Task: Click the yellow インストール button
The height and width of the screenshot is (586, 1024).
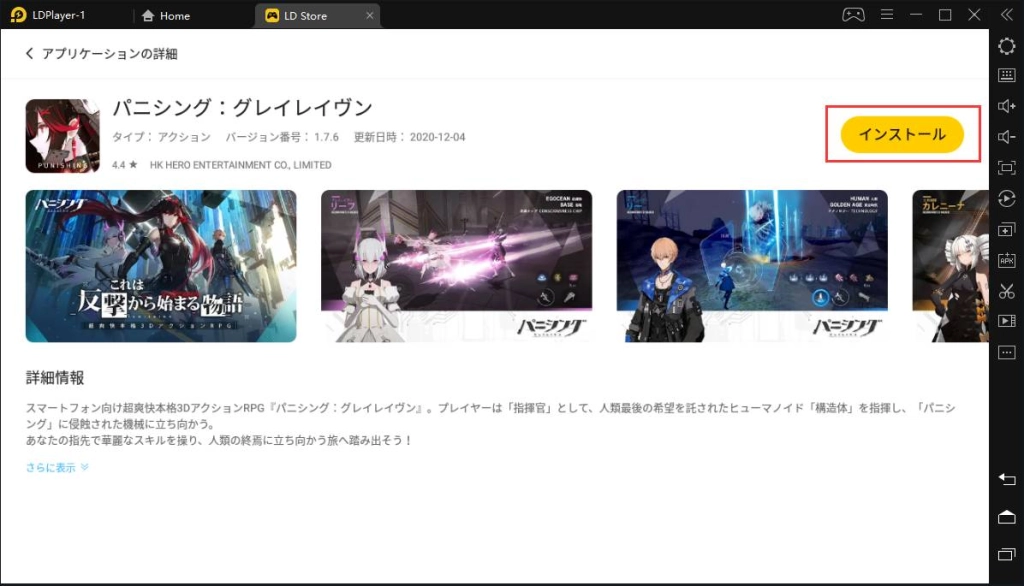Action: pyautogui.click(x=902, y=135)
